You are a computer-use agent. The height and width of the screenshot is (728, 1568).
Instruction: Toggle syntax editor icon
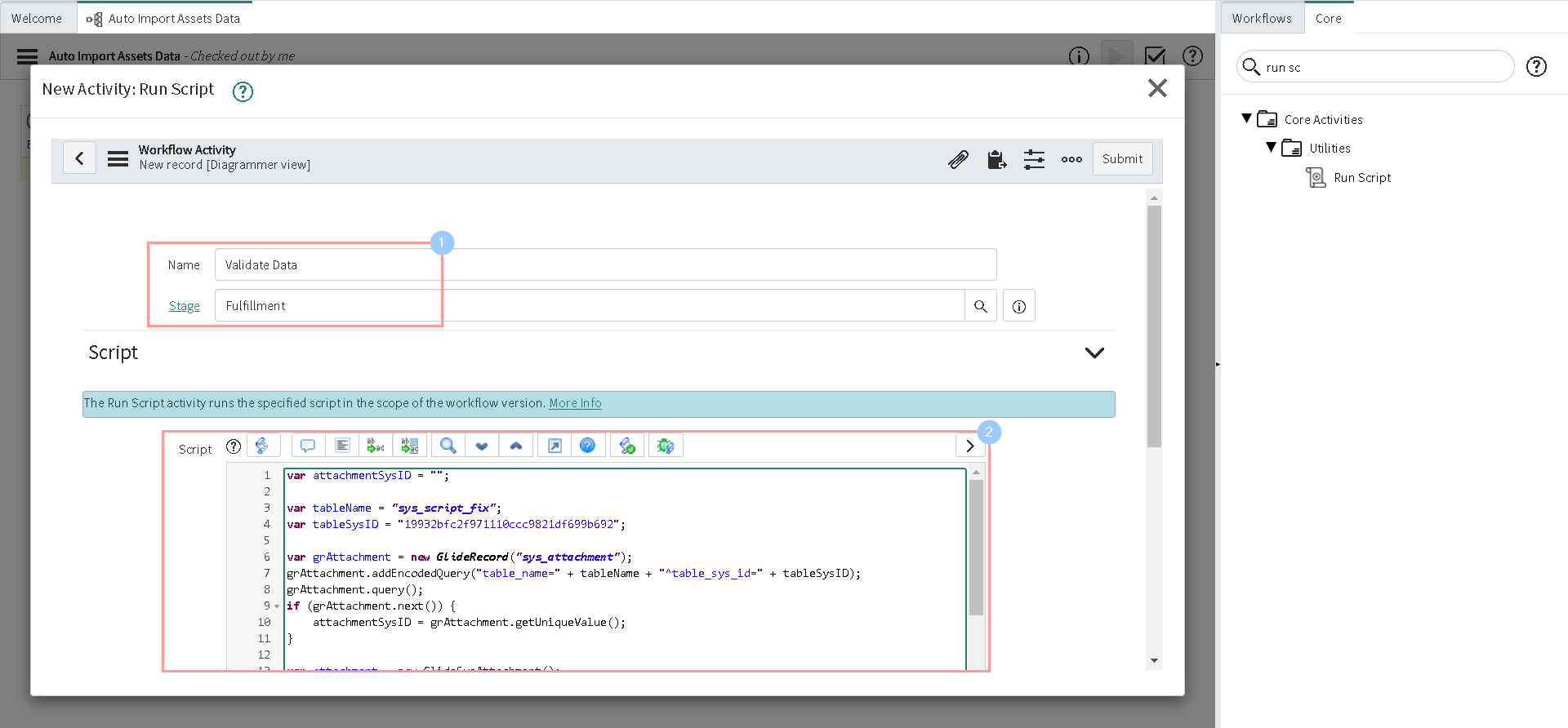pyautogui.click(x=263, y=446)
